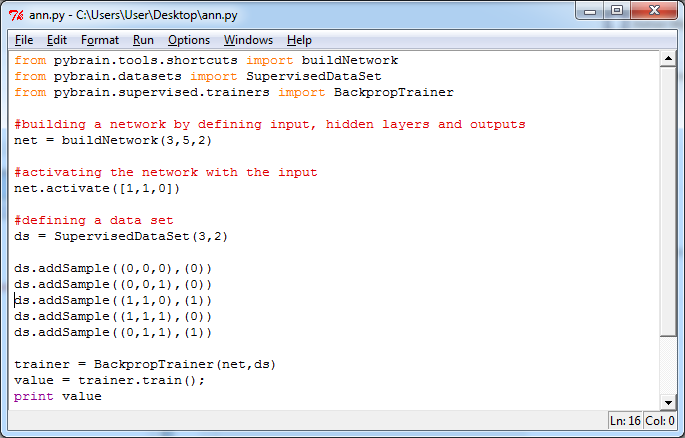Click the '#defining a data set' comment
This screenshot has height=438, width=685.
tap(93, 221)
